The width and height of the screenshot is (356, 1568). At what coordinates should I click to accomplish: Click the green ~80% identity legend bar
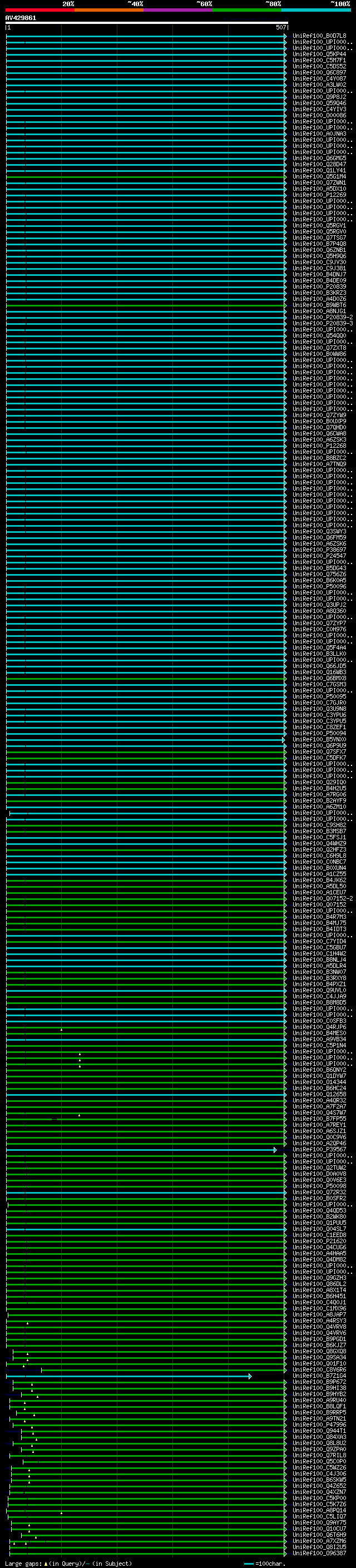(247, 10)
